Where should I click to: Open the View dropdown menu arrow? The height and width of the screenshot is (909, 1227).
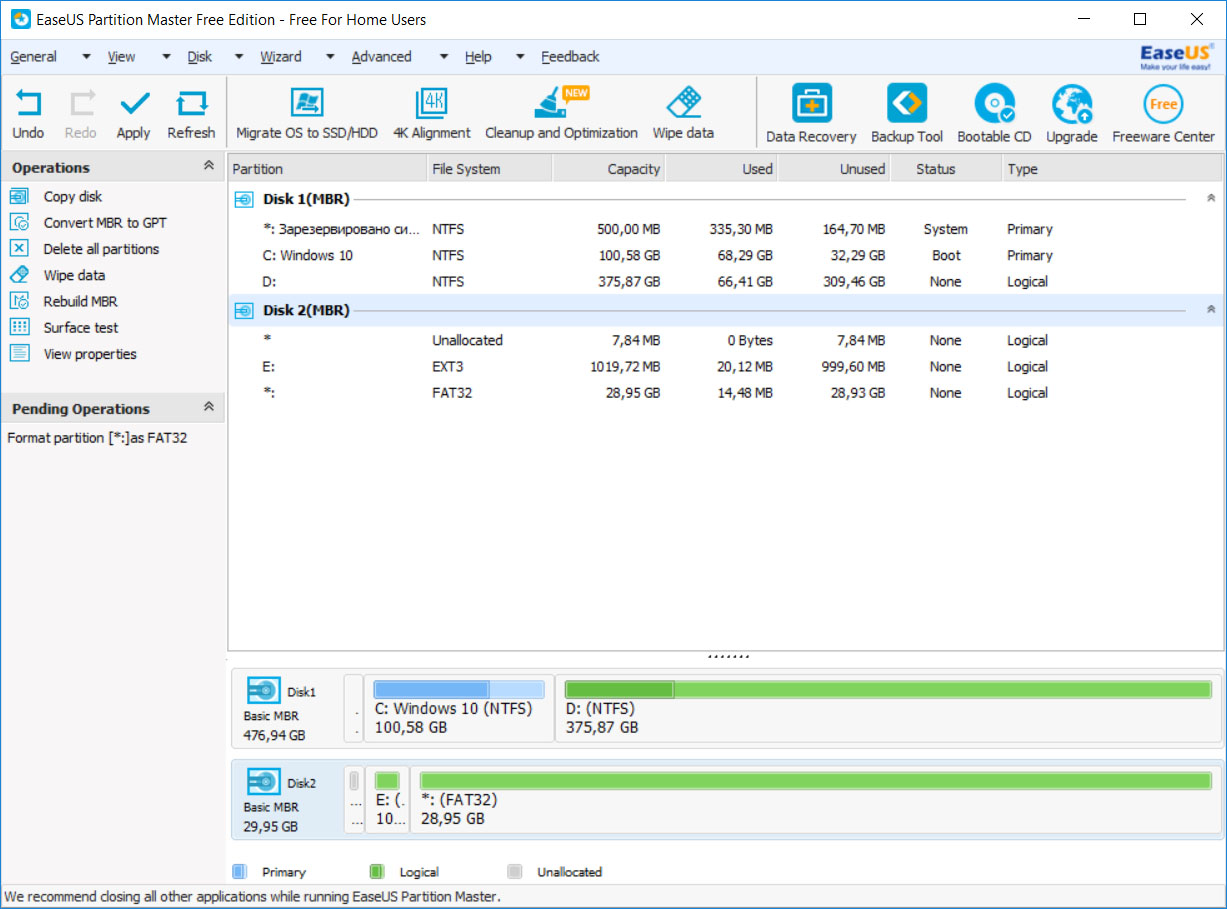tap(165, 57)
